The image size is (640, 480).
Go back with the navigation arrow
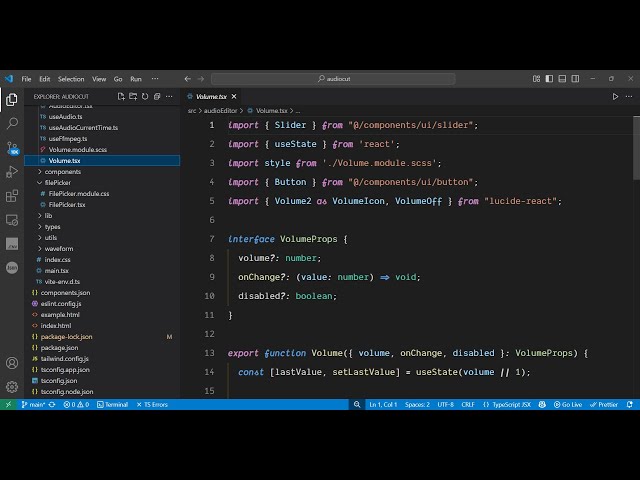(188, 79)
